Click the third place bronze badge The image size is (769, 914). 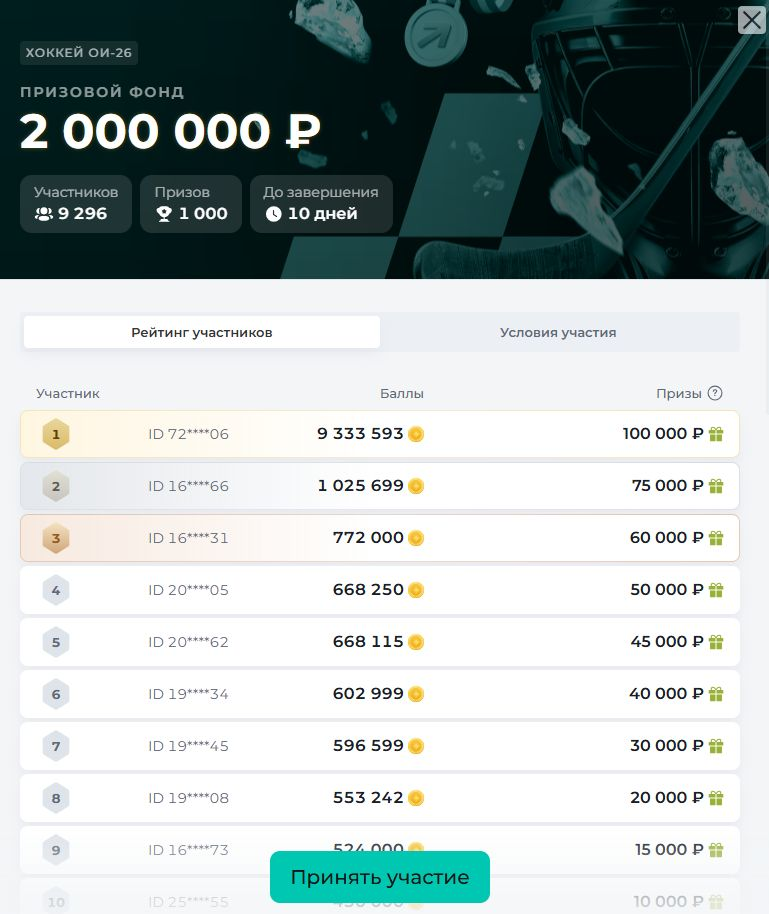(x=56, y=538)
